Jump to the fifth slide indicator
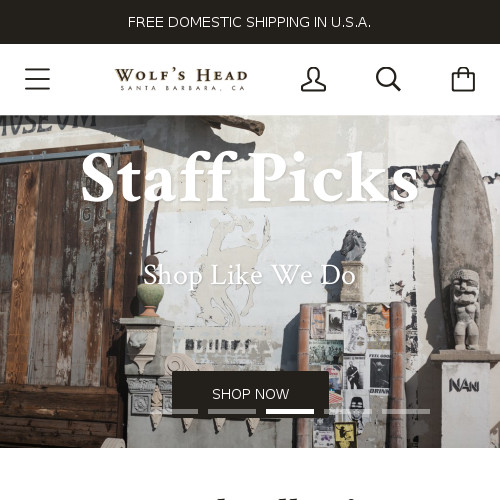Image resolution: width=500 pixels, height=500 pixels. coord(406,412)
